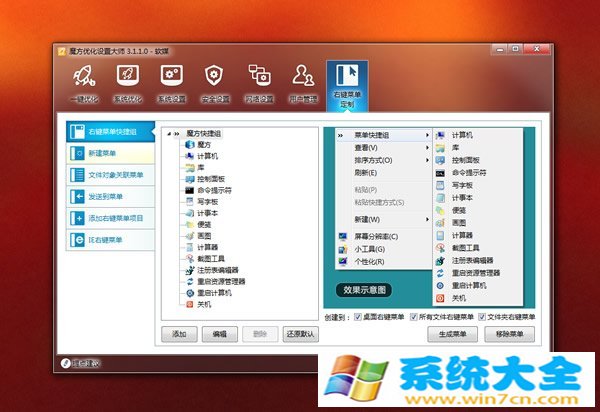
Task: Open the 安全设置 shield icon
Action: (x=214, y=75)
